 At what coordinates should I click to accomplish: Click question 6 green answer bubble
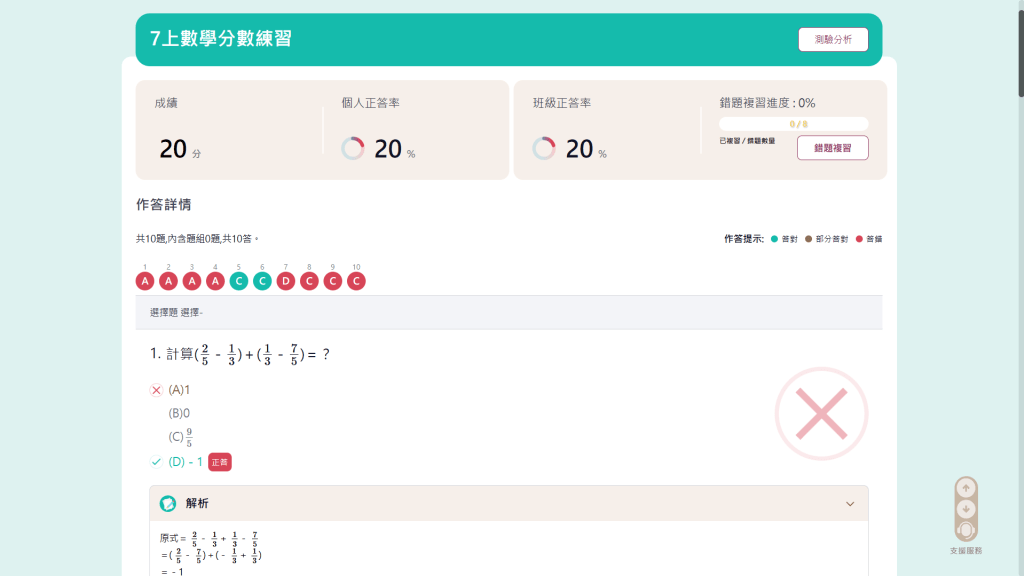262,281
